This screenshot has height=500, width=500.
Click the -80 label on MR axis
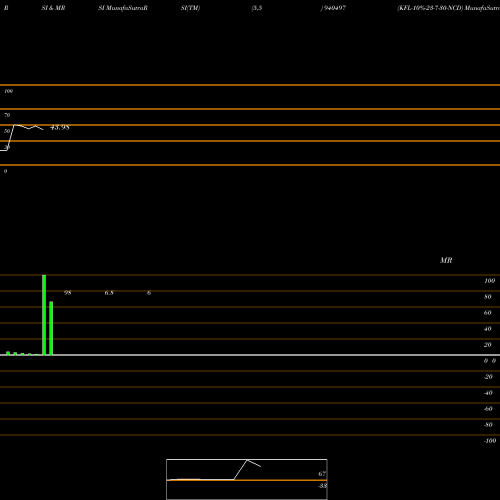tap(488, 425)
